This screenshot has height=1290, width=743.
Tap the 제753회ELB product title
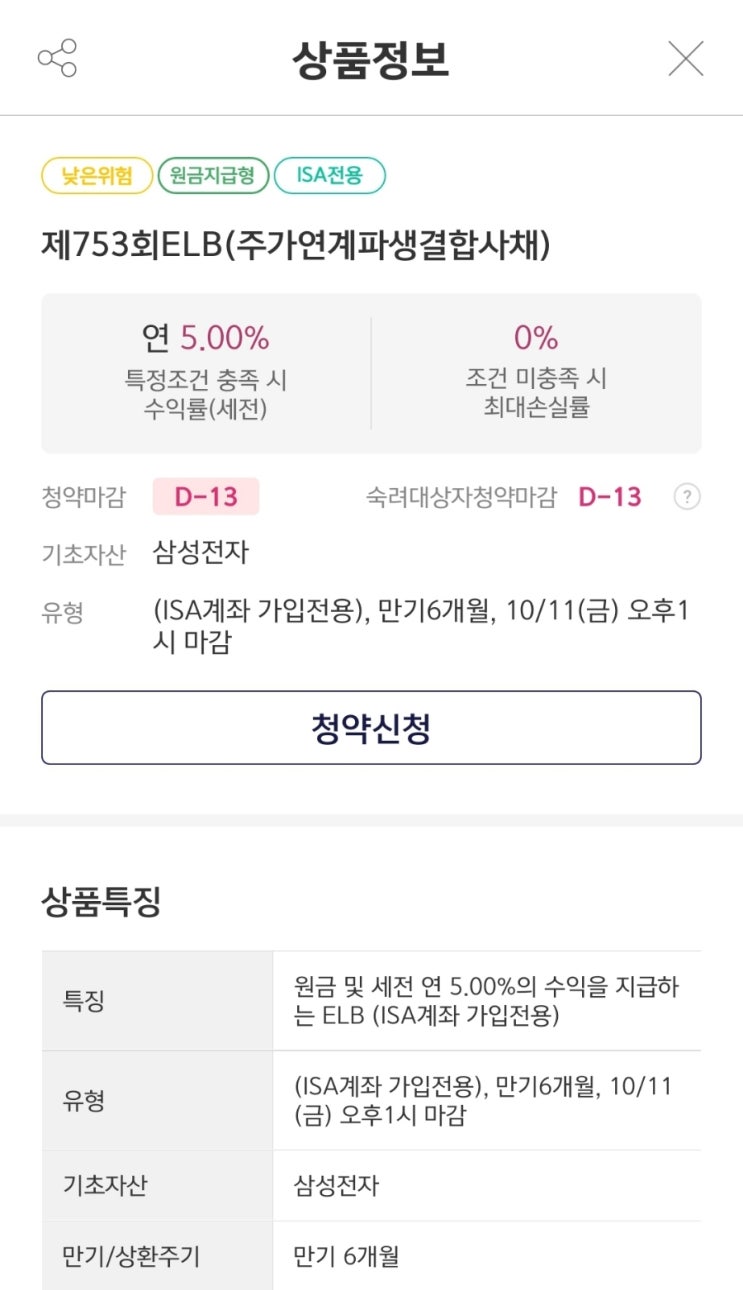click(x=295, y=244)
